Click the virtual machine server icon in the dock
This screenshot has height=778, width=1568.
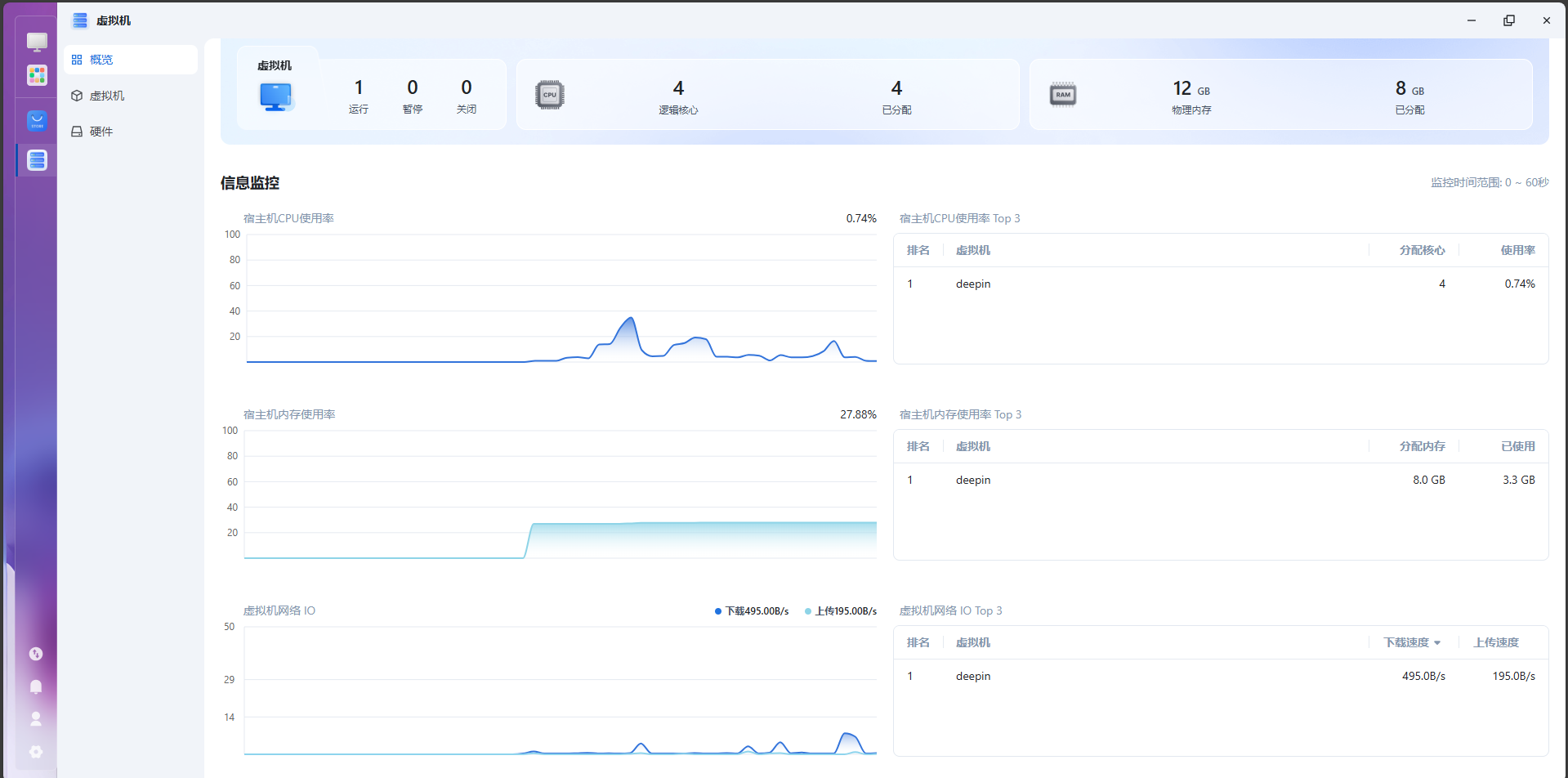coord(37,160)
